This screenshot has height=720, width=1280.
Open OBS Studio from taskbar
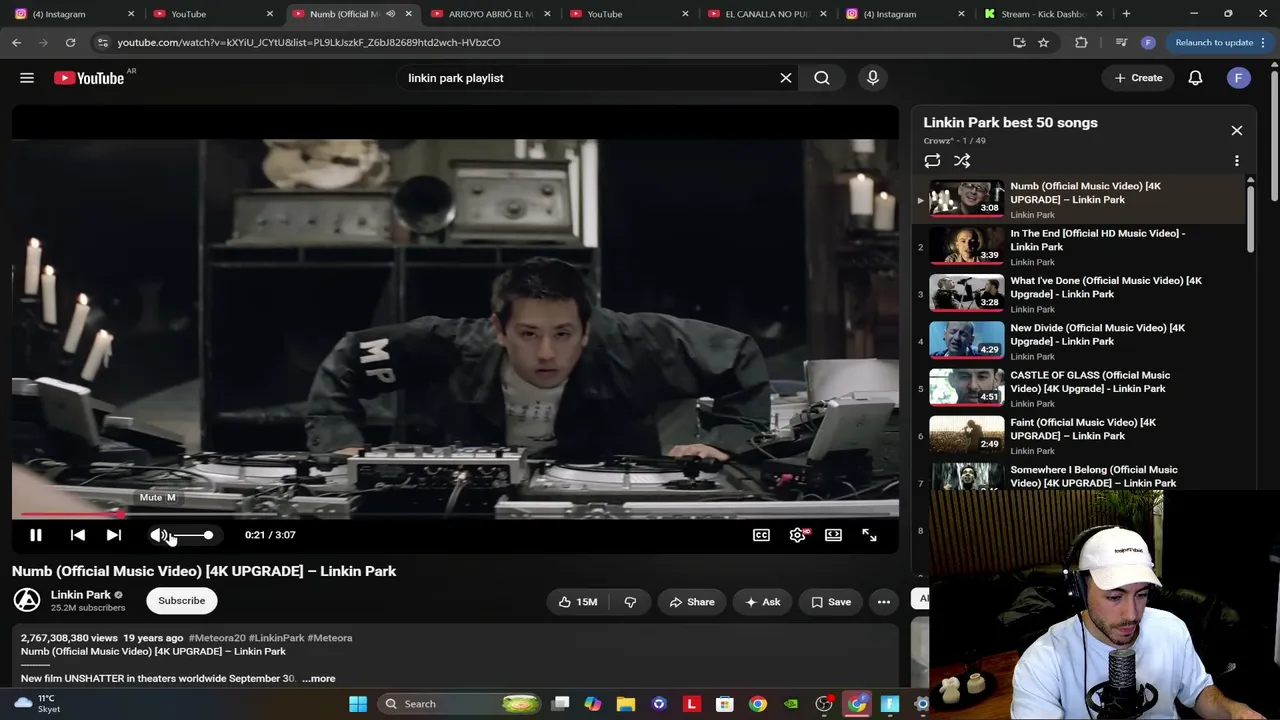click(824, 704)
